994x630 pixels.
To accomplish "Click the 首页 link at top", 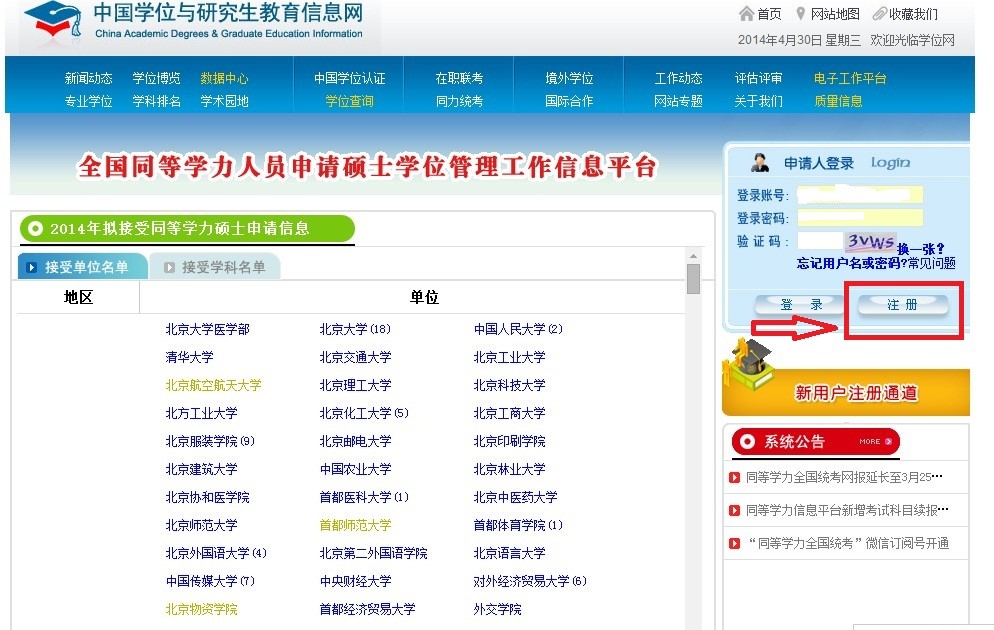I will [x=769, y=14].
